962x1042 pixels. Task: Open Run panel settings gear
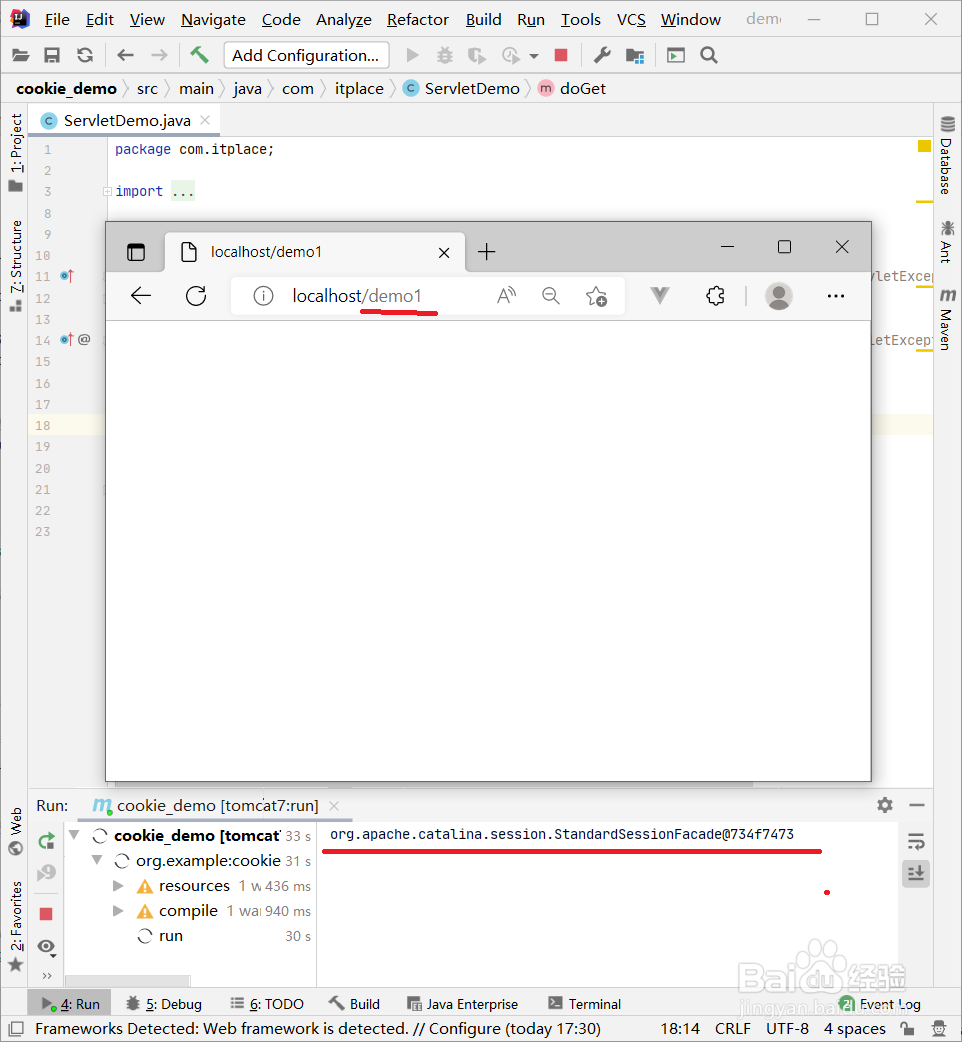pos(885,805)
